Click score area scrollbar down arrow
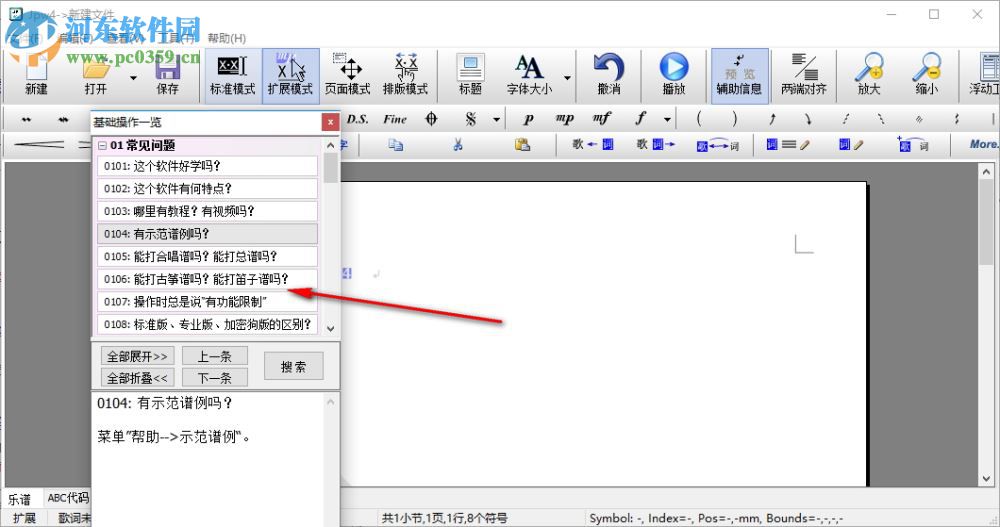Screen dimensions: 1000x527 [x=987, y=478]
